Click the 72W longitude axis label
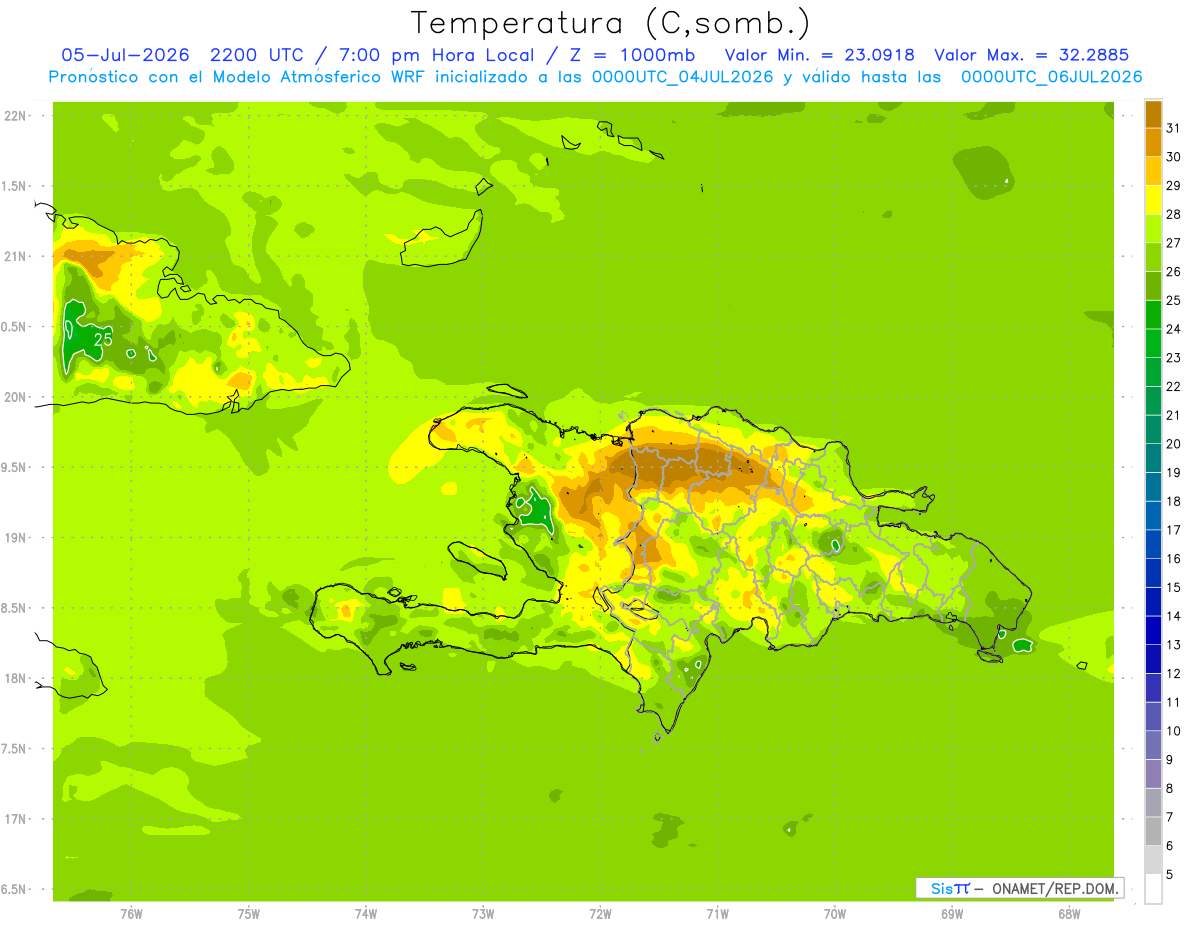 point(600,913)
